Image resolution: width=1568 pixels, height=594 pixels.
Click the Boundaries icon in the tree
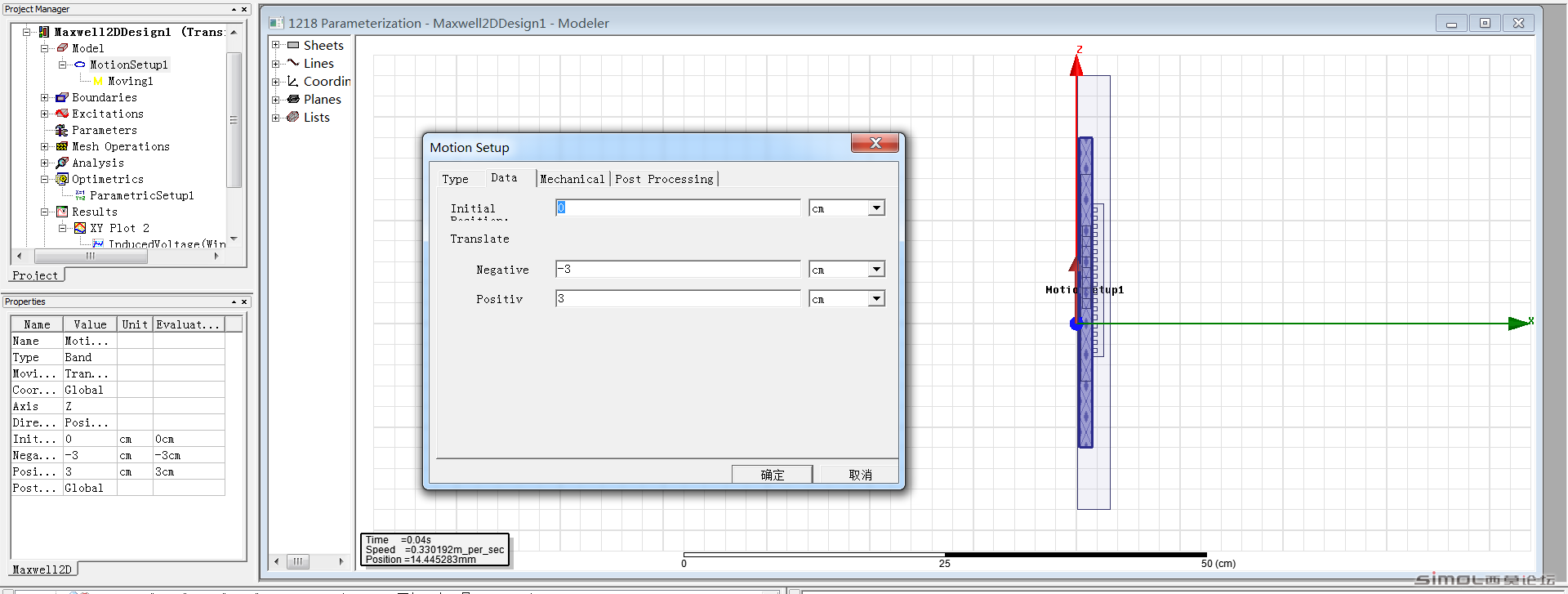point(62,97)
